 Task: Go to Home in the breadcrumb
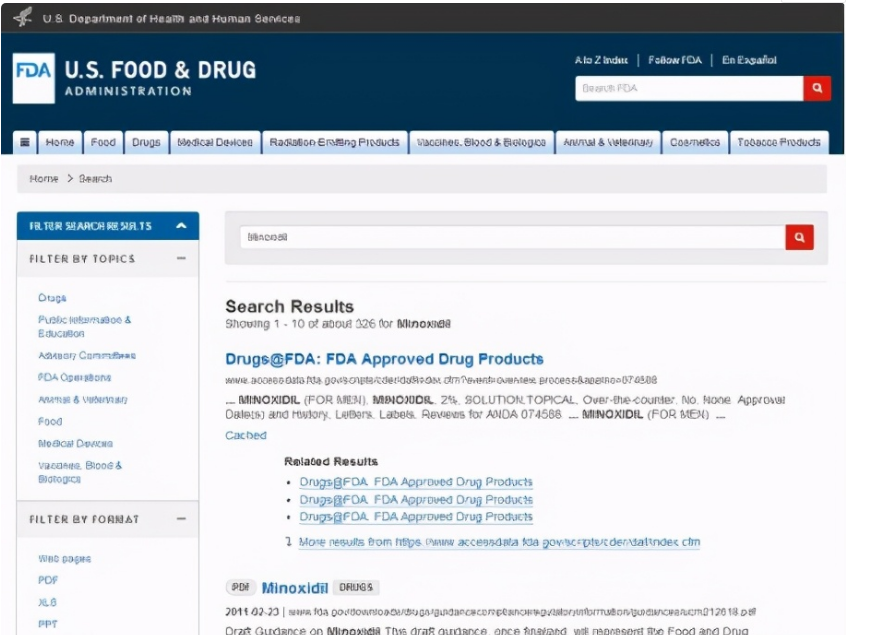(44, 179)
